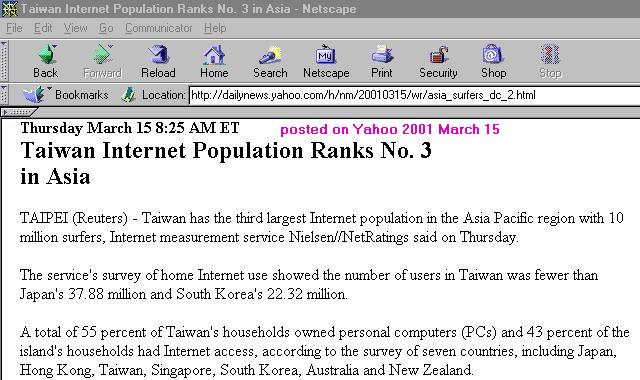Open the Bookmarks dropdown

[66, 95]
